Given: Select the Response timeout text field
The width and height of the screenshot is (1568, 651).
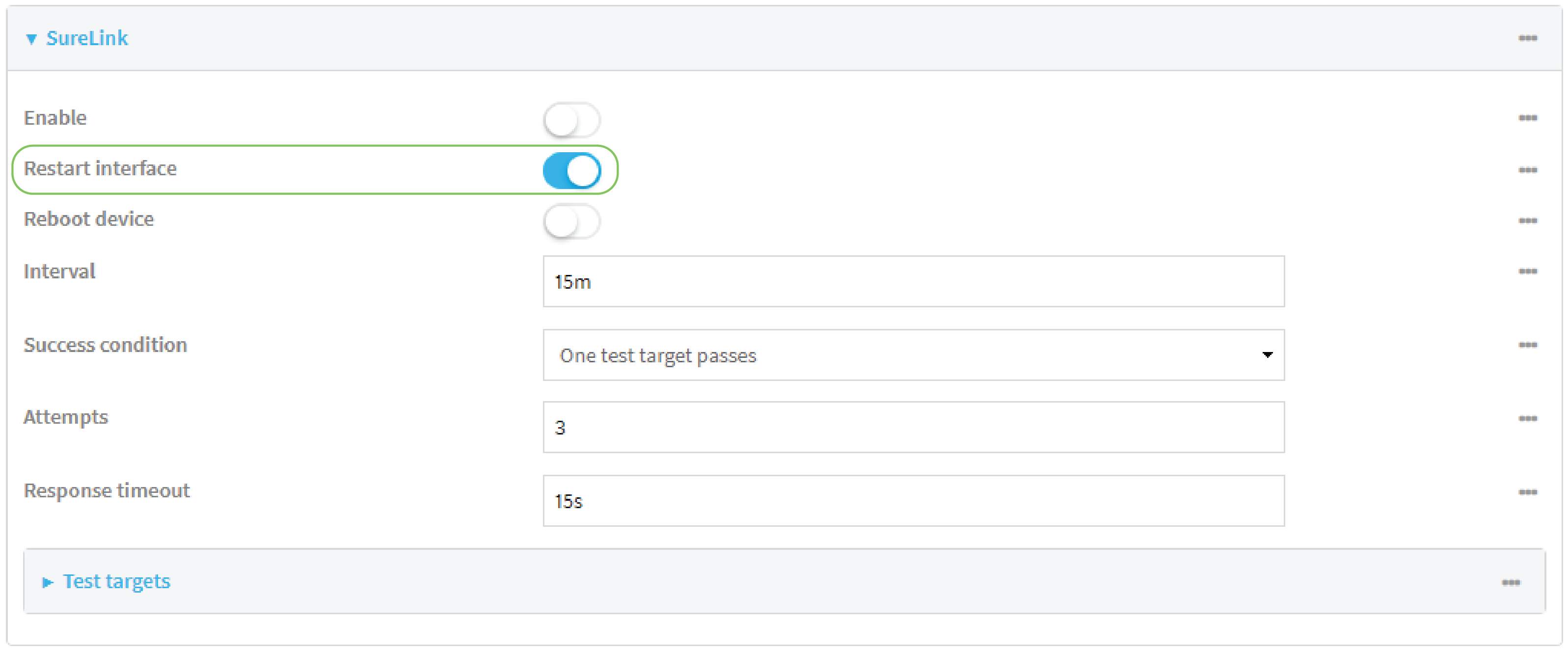Looking at the screenshot, I should [913, 501].
